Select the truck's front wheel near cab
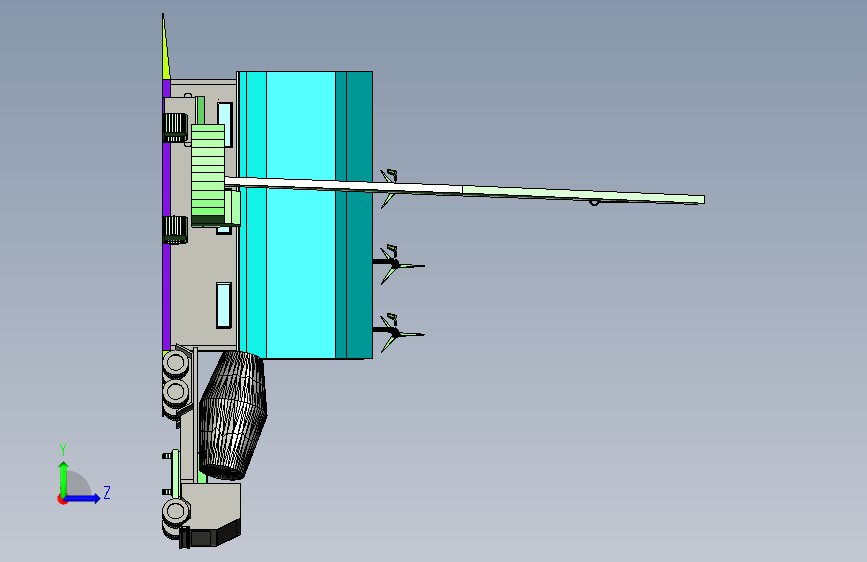 point(176,511)
